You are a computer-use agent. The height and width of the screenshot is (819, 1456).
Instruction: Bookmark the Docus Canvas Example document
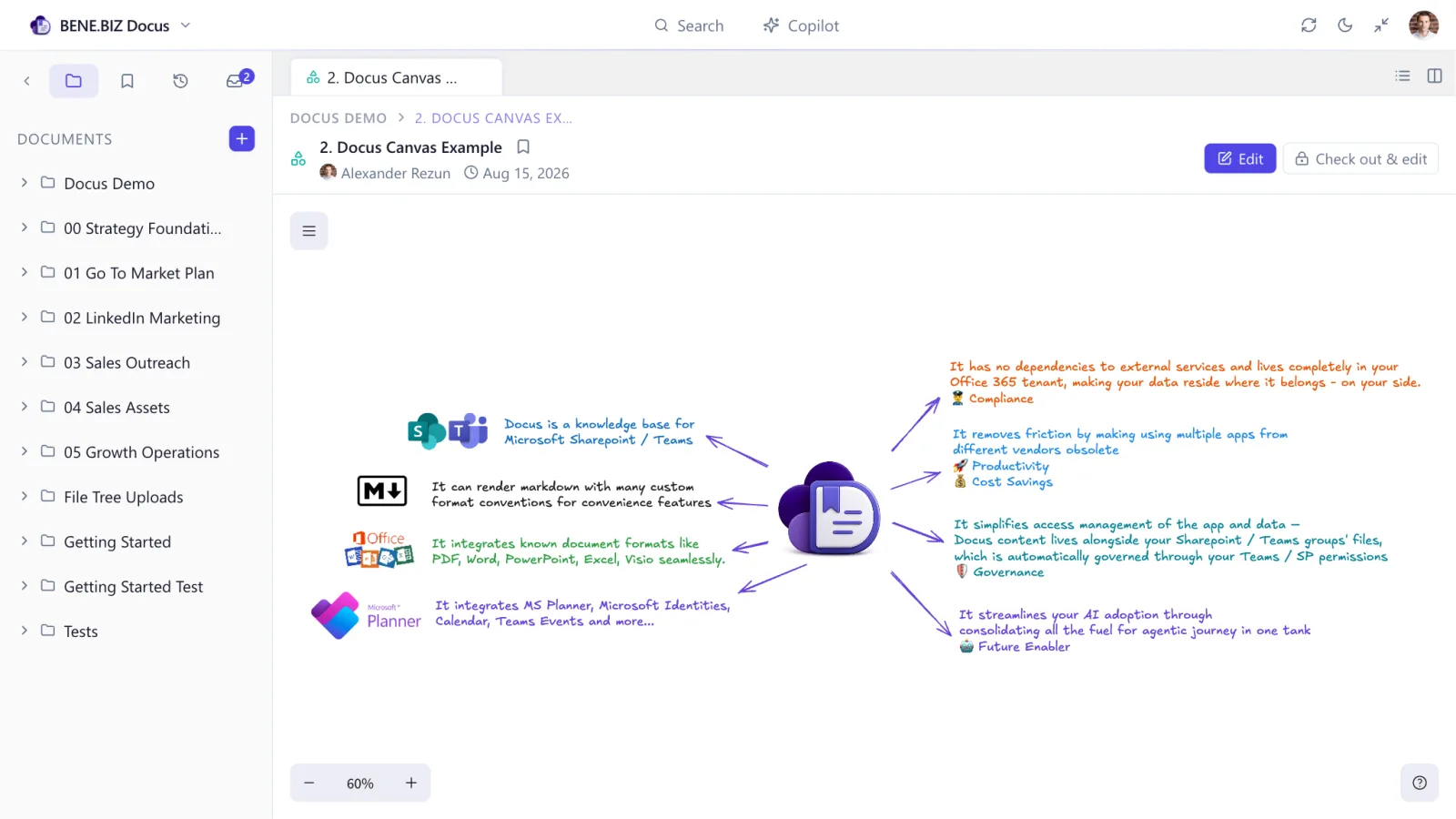(523, 147)
